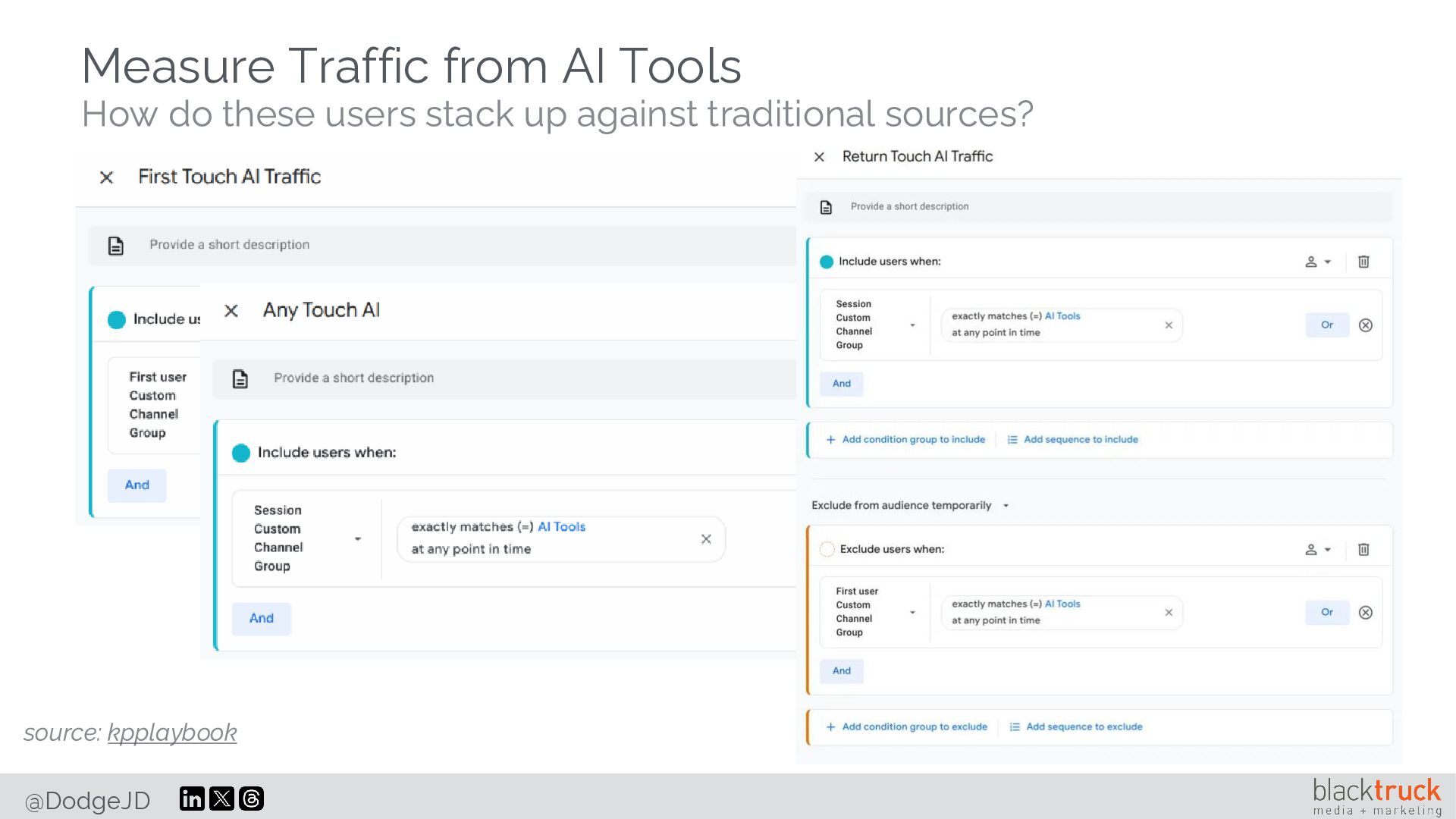Delete the Include users condition group

(x=1363, y=262)
